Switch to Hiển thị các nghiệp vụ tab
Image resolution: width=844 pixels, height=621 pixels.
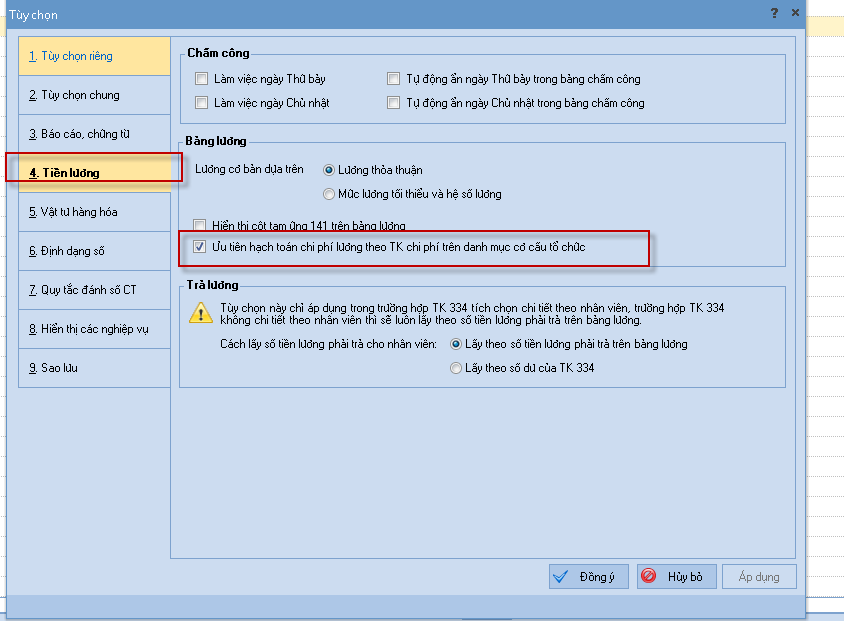pos(93,329)
